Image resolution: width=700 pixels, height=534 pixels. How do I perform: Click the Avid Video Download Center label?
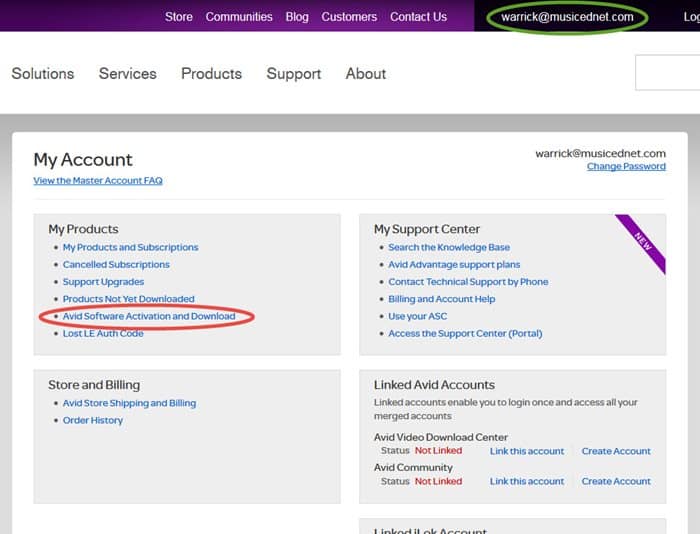[x=441, y=437]
